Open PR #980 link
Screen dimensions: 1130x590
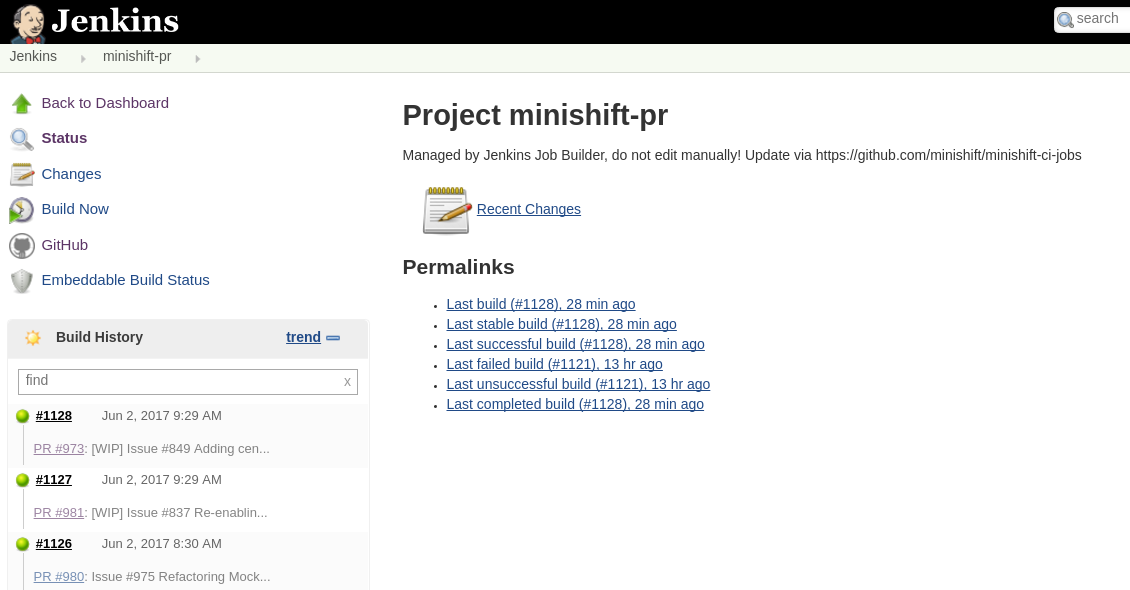click(x=59, y=577)
